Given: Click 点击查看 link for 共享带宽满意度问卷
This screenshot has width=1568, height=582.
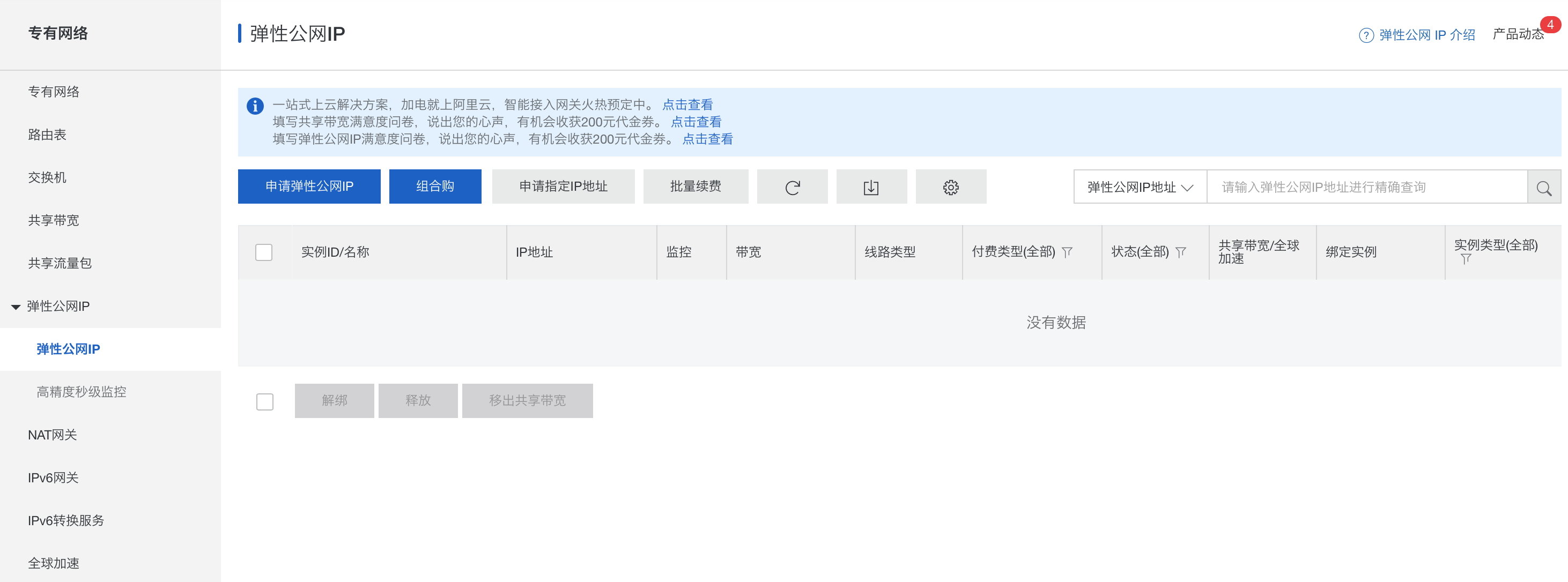Looking at the screenshot, I should [696, 122].
